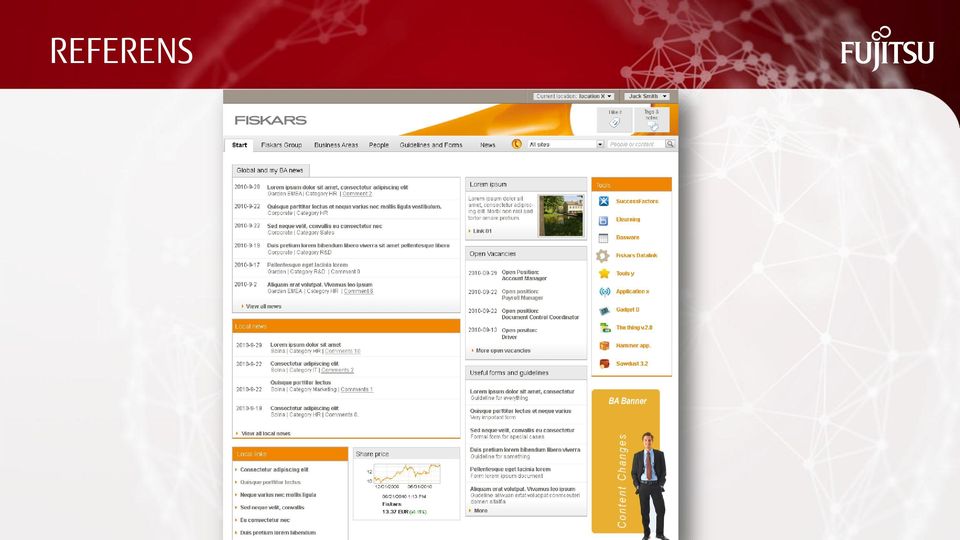960x540 pixels.
Task: Click 'Consectetur adipiscing elit' in Local links
Action: (274, 470)
